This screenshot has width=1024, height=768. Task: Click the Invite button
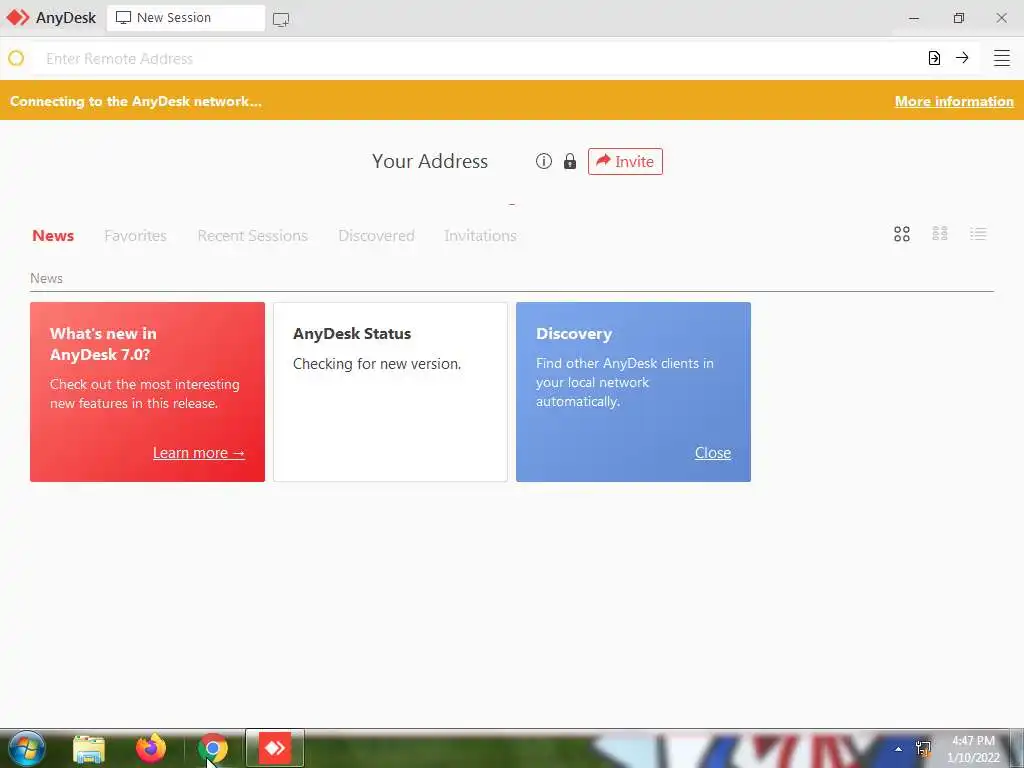625,161
